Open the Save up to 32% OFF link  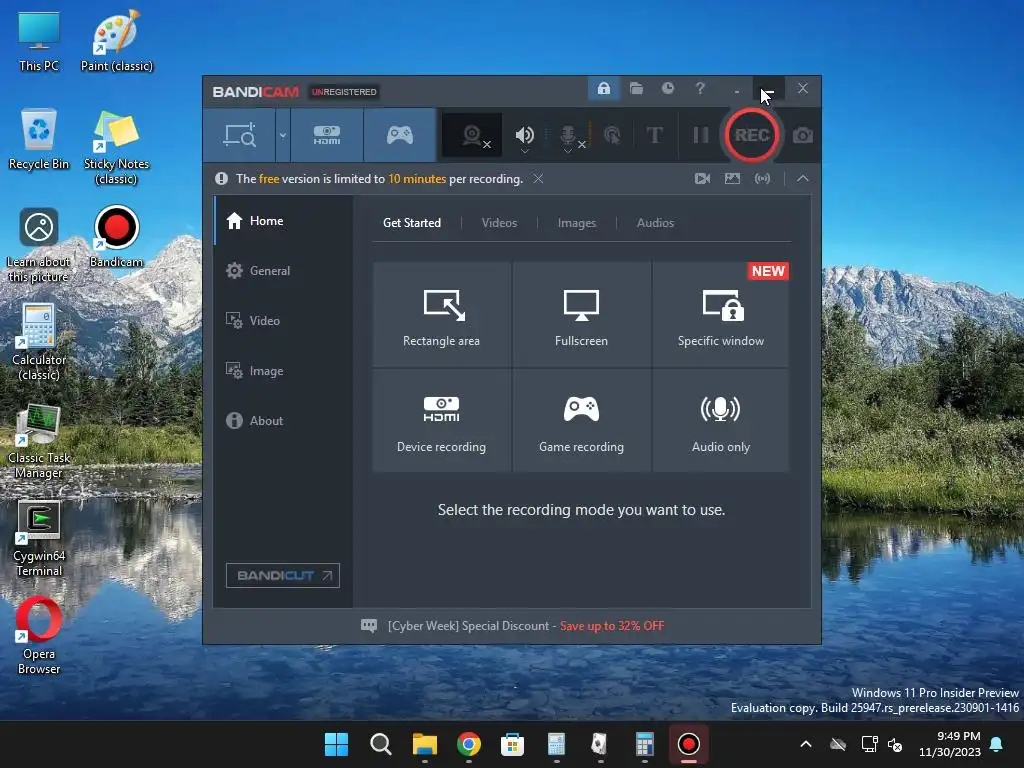[x=612, y=626]
